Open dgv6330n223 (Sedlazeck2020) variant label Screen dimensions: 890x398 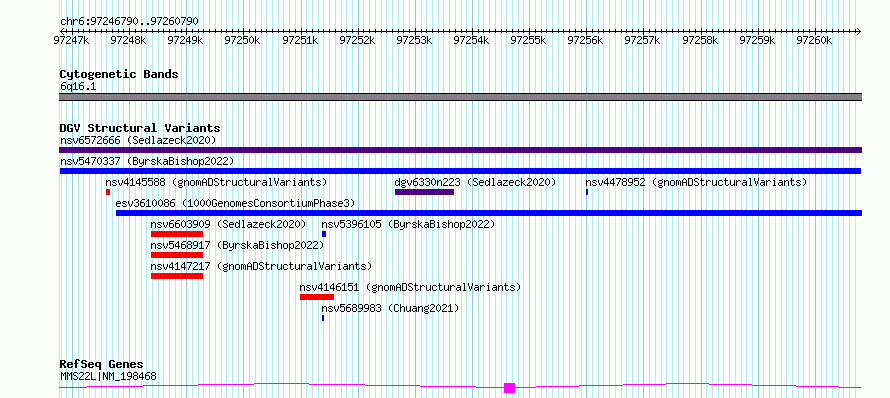(475, 182)
